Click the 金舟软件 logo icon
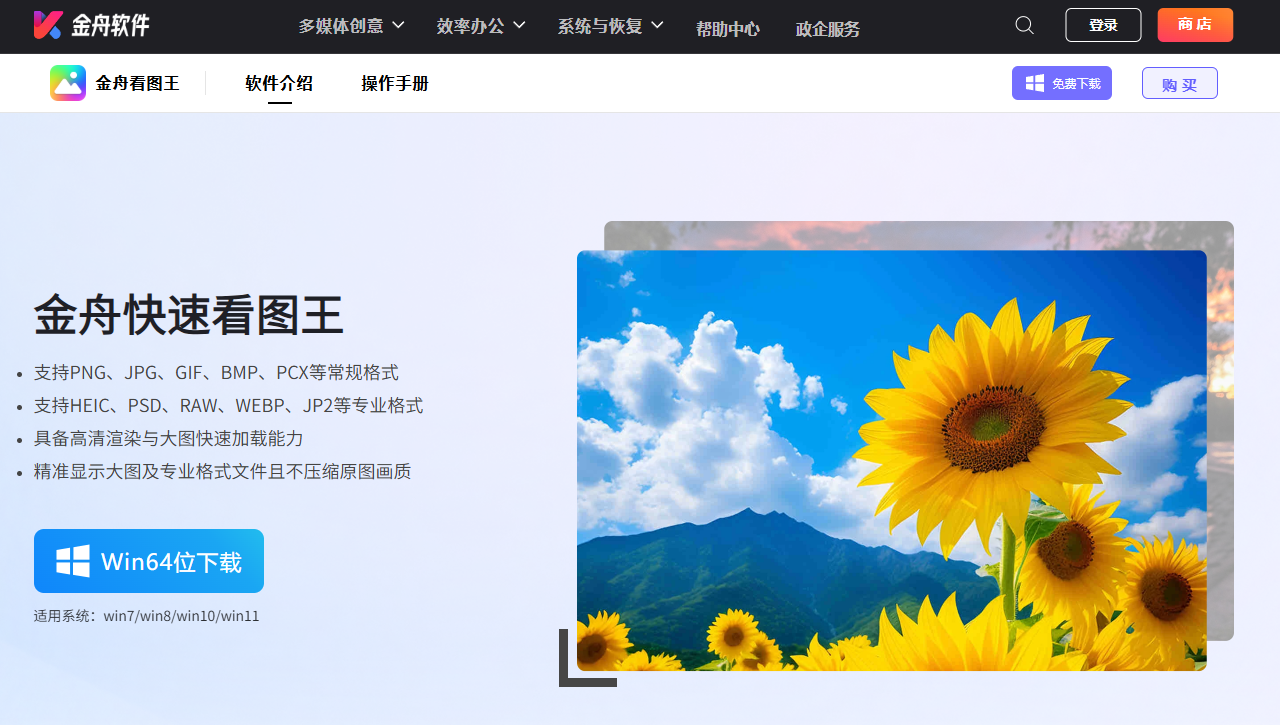 tap(48, 25)
